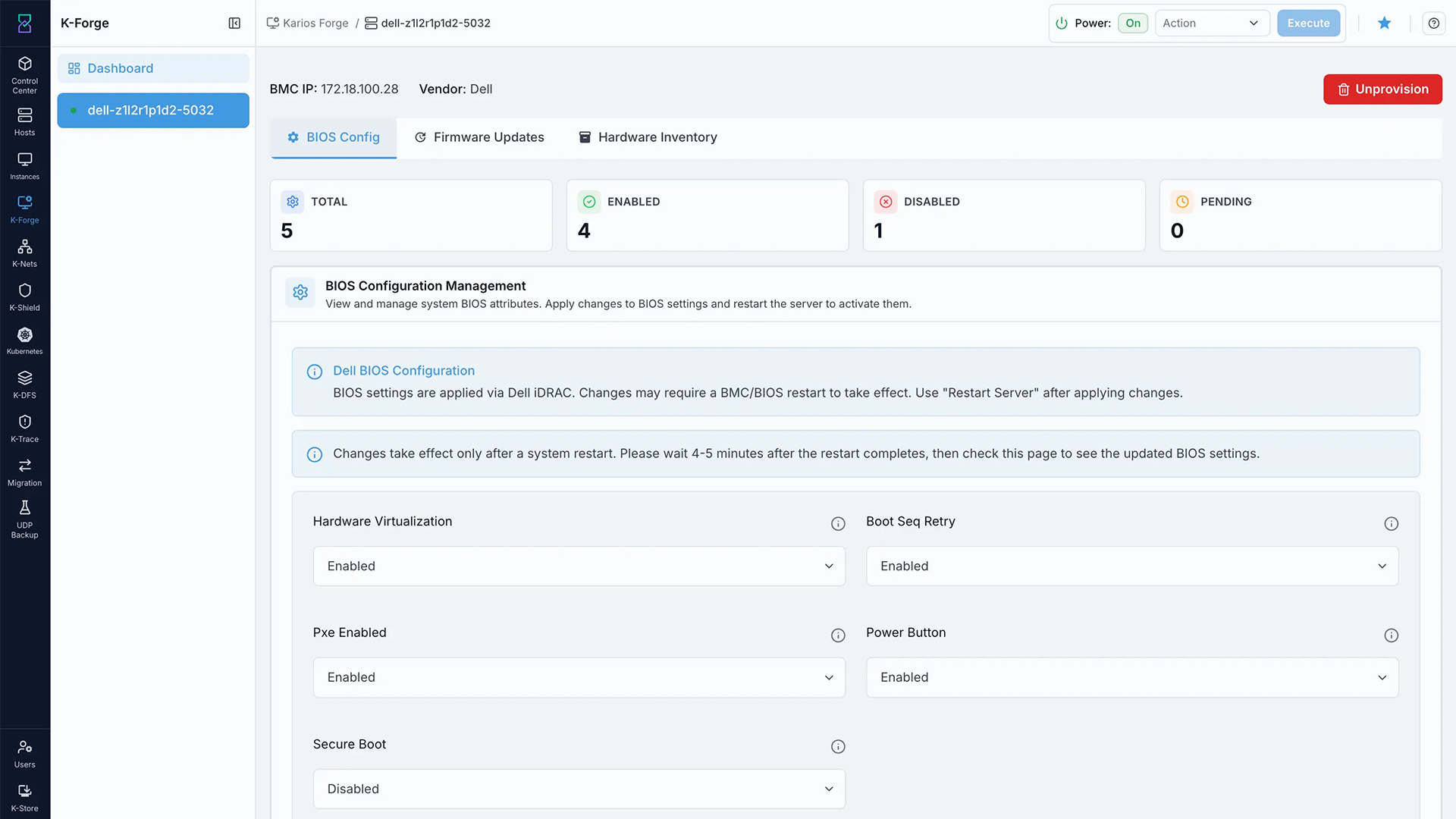Switch to BIOS Config tab
Screen dimensions: 1456x819
click(334, 137)
